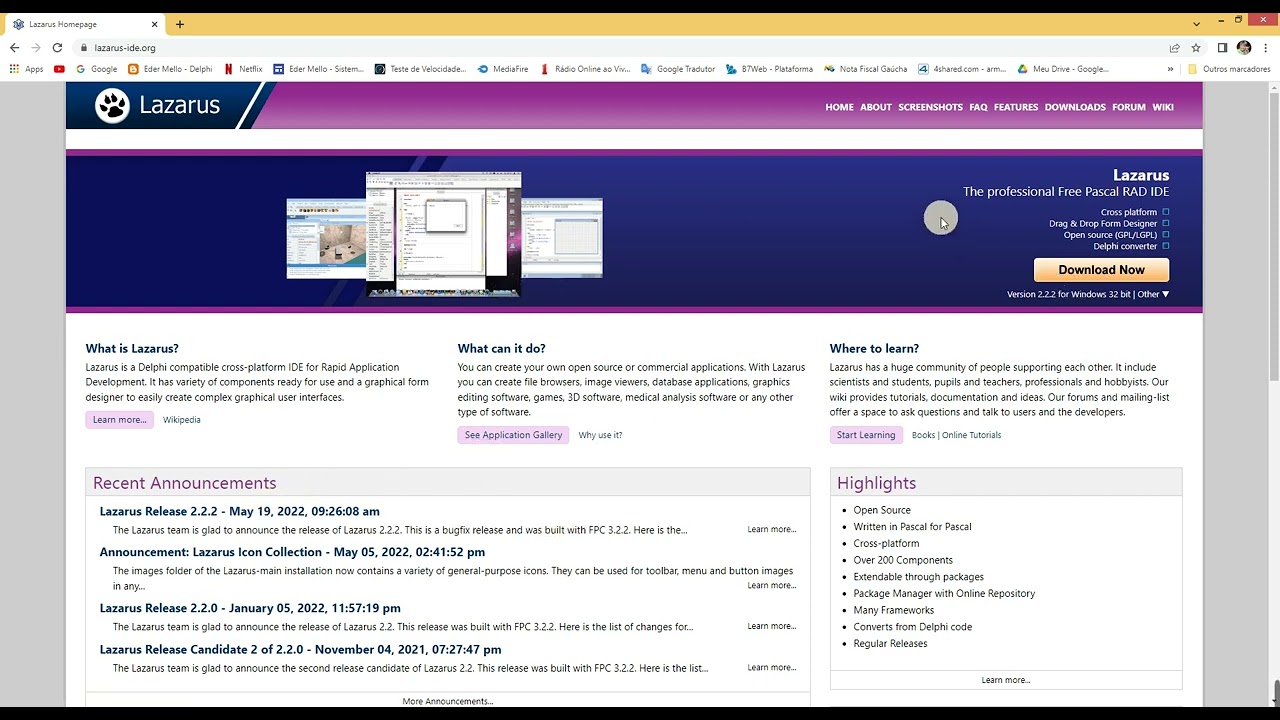Select the Lazarus Homepage tab
Viewport: 1280px width, 720px height.
tap(85, 24)
